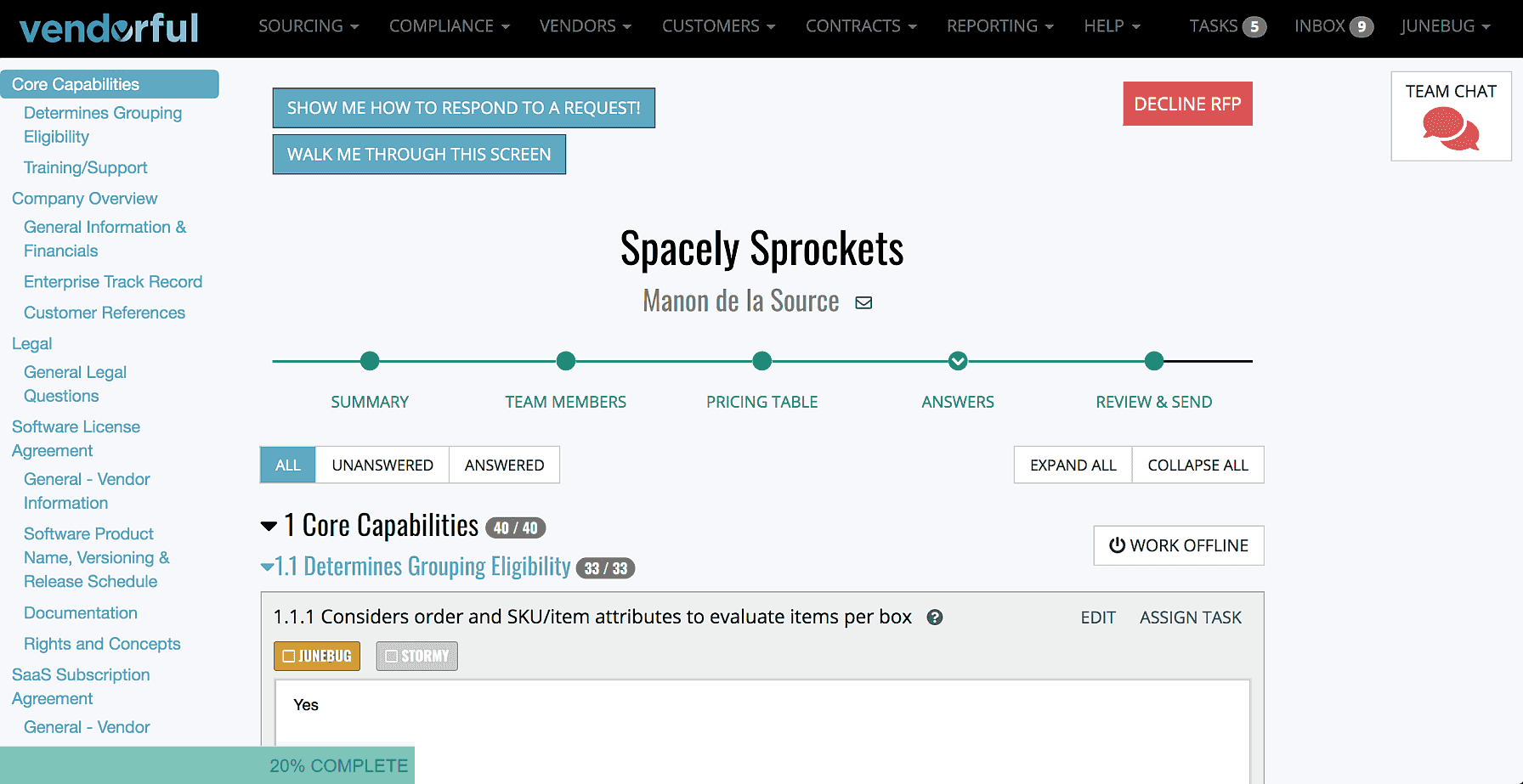This screenshot has height=784, width=1523.
Task: Go to the Team Members step marker
Action: tap(566, 361)
